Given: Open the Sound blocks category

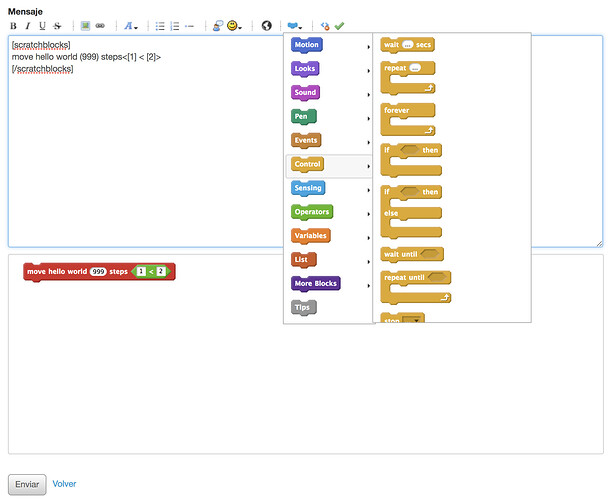Looking at the screenshot, I should [305, 93].
